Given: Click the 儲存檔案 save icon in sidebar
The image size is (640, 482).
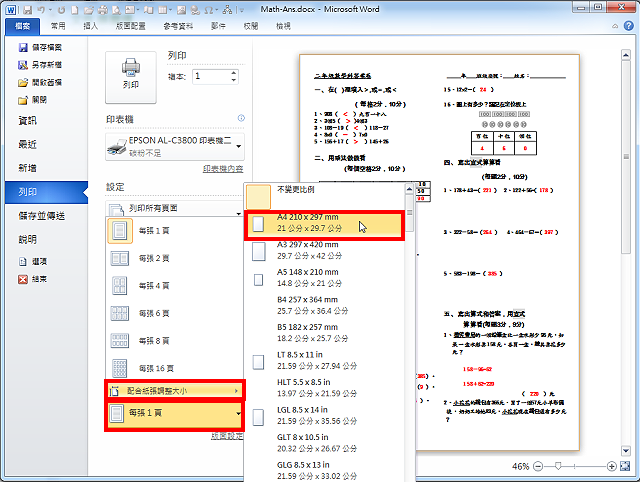Looking at the screenshot, I should [23, 47].
